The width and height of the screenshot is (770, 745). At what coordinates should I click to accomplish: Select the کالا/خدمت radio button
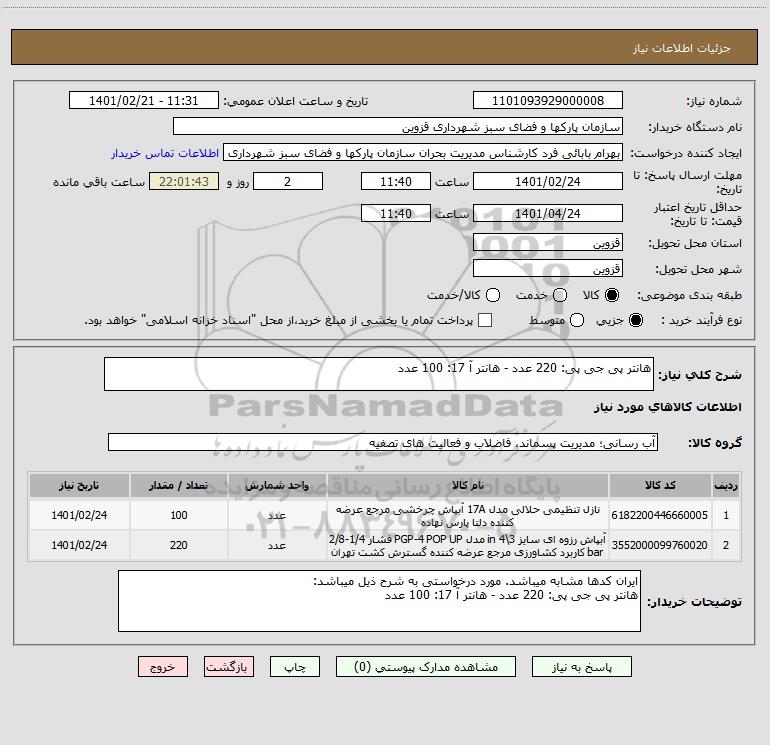(493, 295)
